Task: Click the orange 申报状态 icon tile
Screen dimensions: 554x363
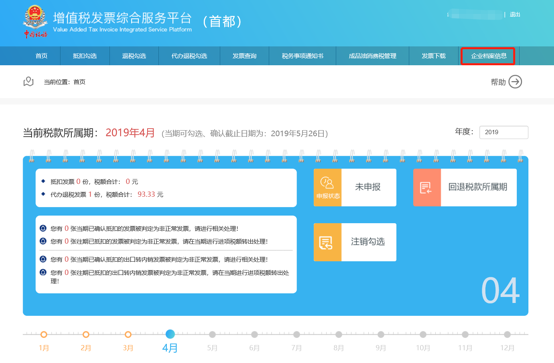Action: (328, 187)
